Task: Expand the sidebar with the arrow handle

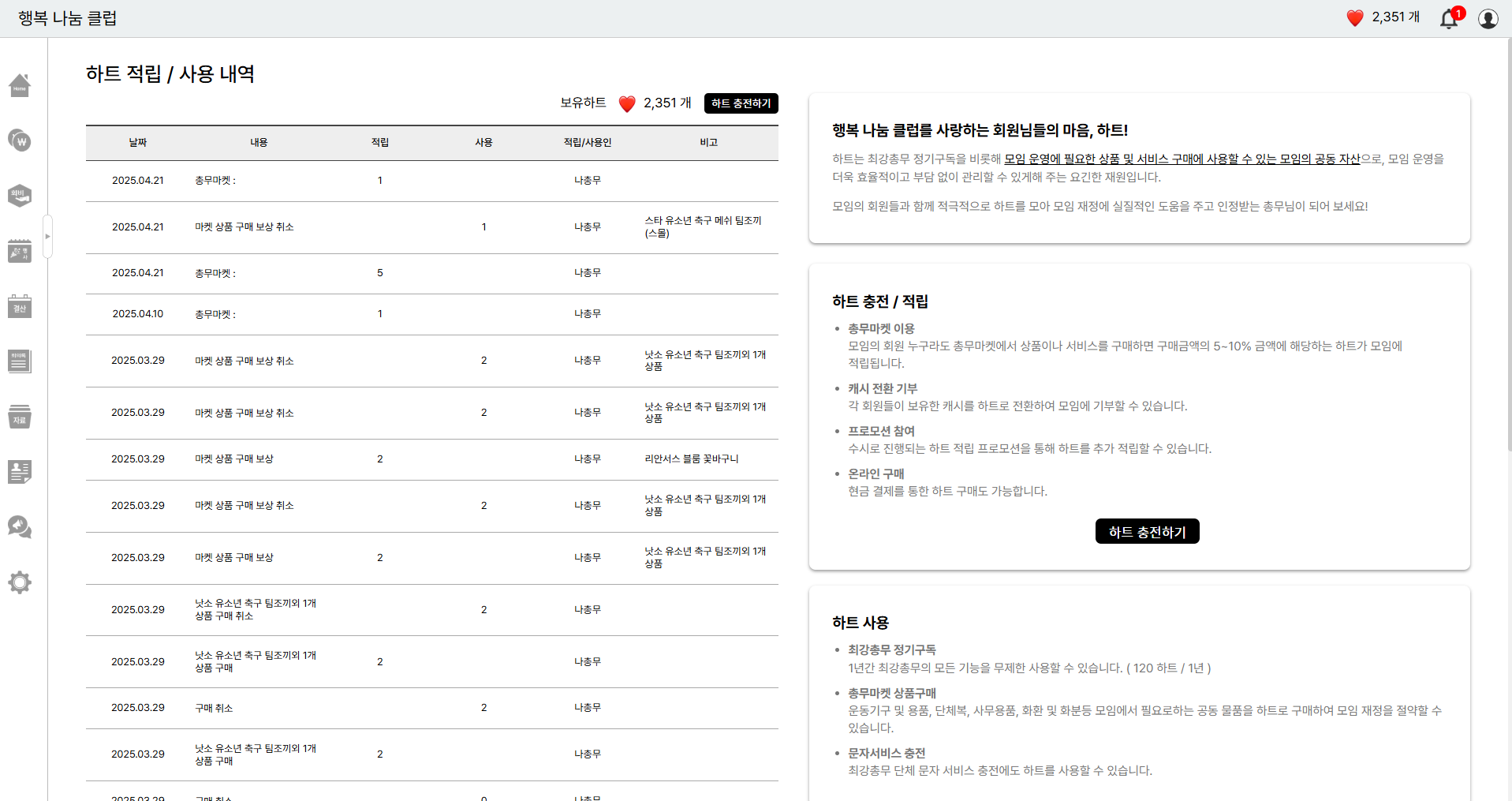Action: (47, 237)
